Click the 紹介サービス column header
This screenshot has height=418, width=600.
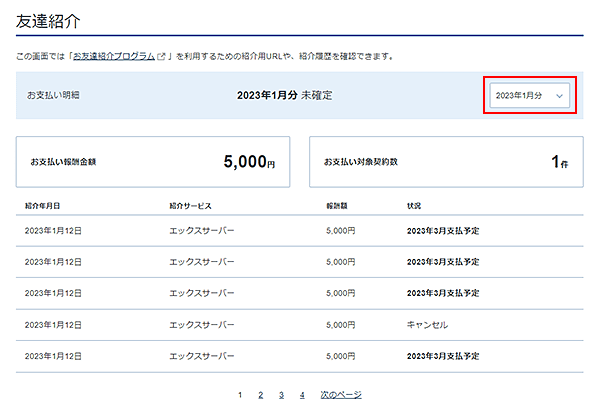(x=190, y=206)
